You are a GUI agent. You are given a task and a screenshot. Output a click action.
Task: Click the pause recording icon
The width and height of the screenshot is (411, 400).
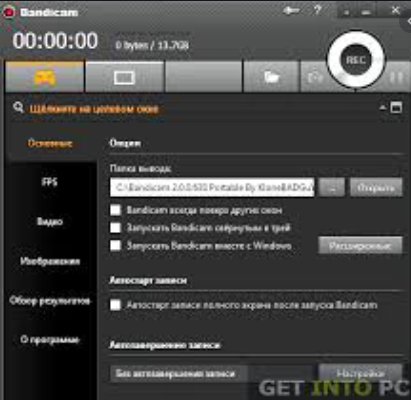click(x=397, y=77)
